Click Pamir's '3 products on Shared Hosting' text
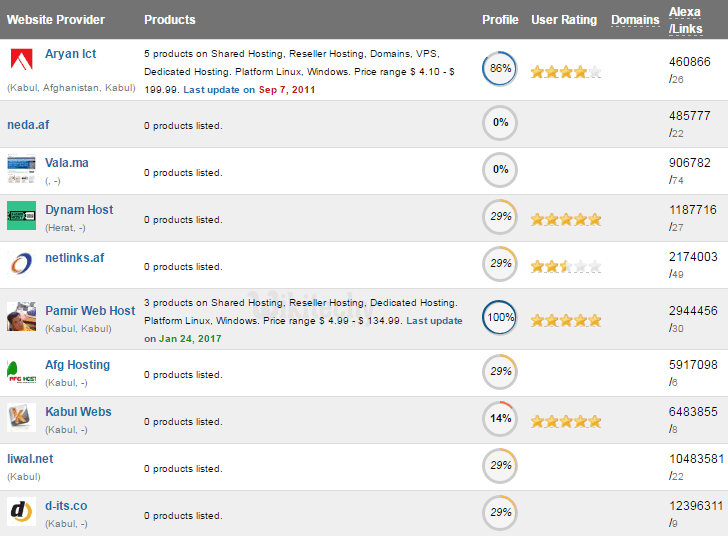728x536 pixels. (213, 303)
